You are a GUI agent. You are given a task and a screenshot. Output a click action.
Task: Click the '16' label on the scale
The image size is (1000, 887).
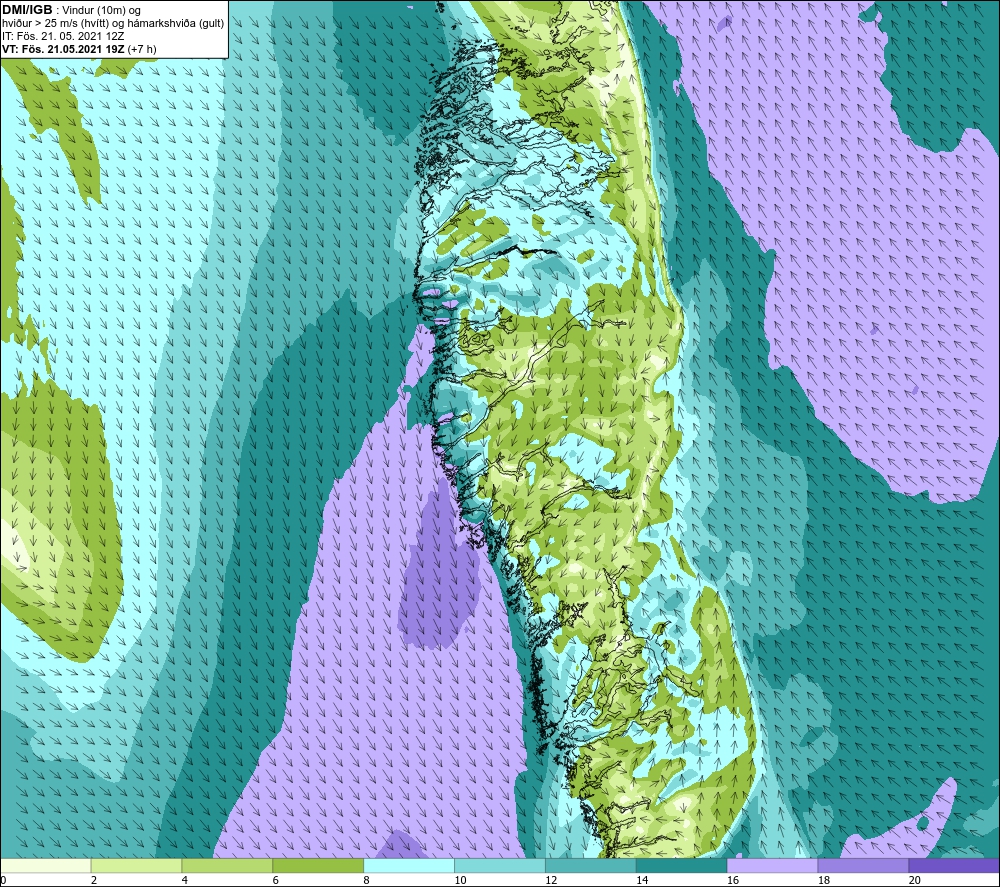point(733,880)
